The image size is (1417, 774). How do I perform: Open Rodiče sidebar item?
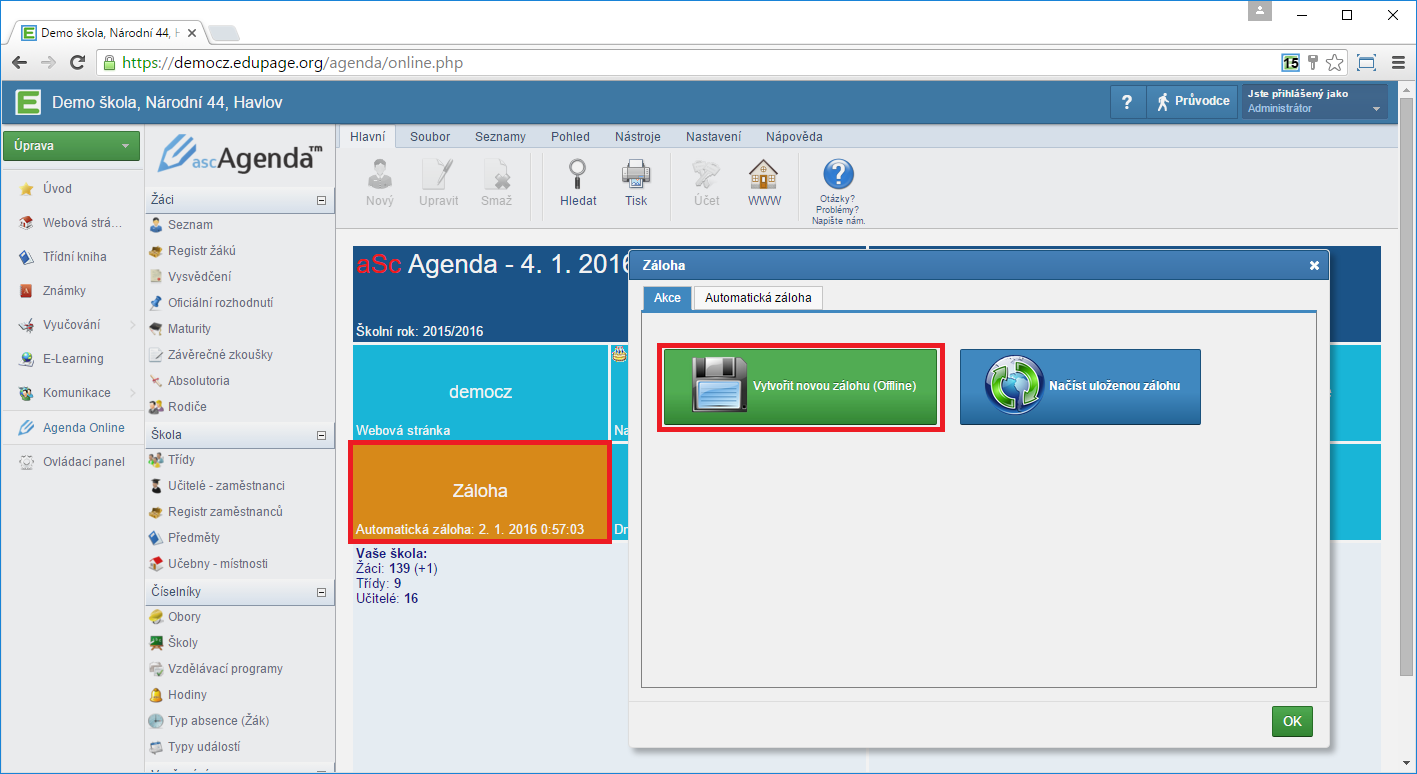tap(187, 407)
